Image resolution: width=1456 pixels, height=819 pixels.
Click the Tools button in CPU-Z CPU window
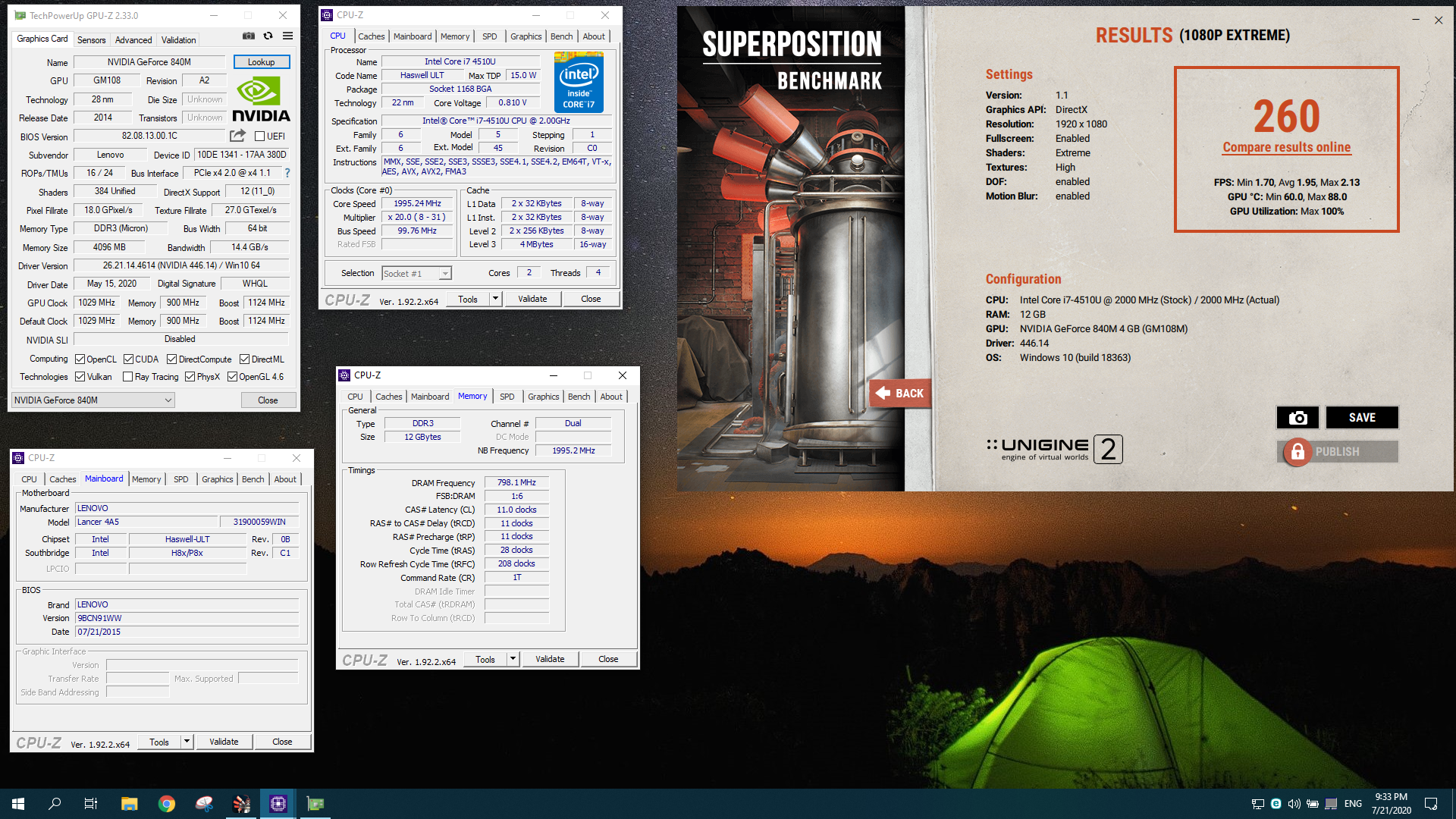point(468,299)
